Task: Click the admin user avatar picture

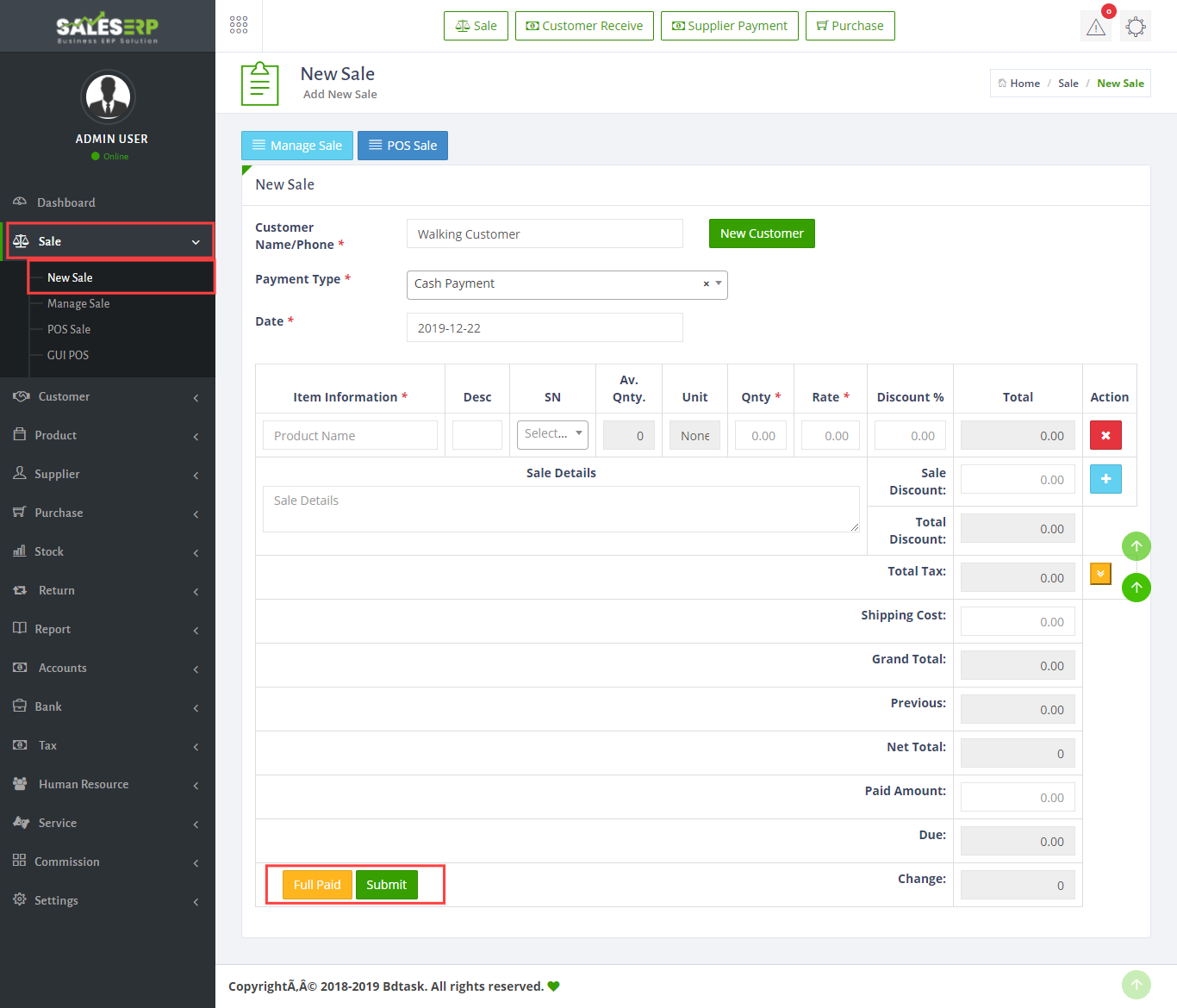Action: (x=108, y=97)
